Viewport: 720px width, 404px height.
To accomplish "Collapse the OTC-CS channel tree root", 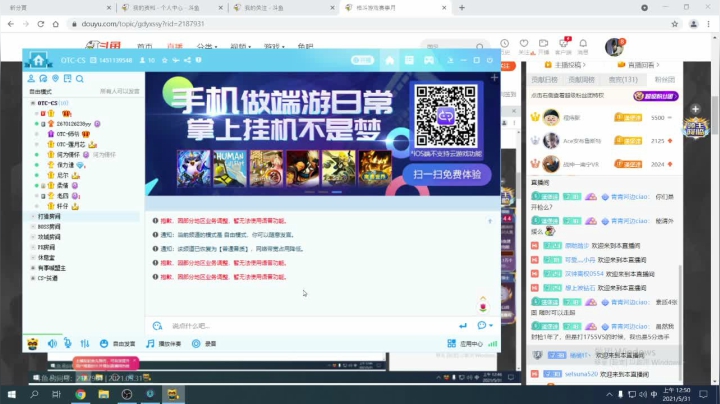I will pyautogui.click(x=33, y=103).
